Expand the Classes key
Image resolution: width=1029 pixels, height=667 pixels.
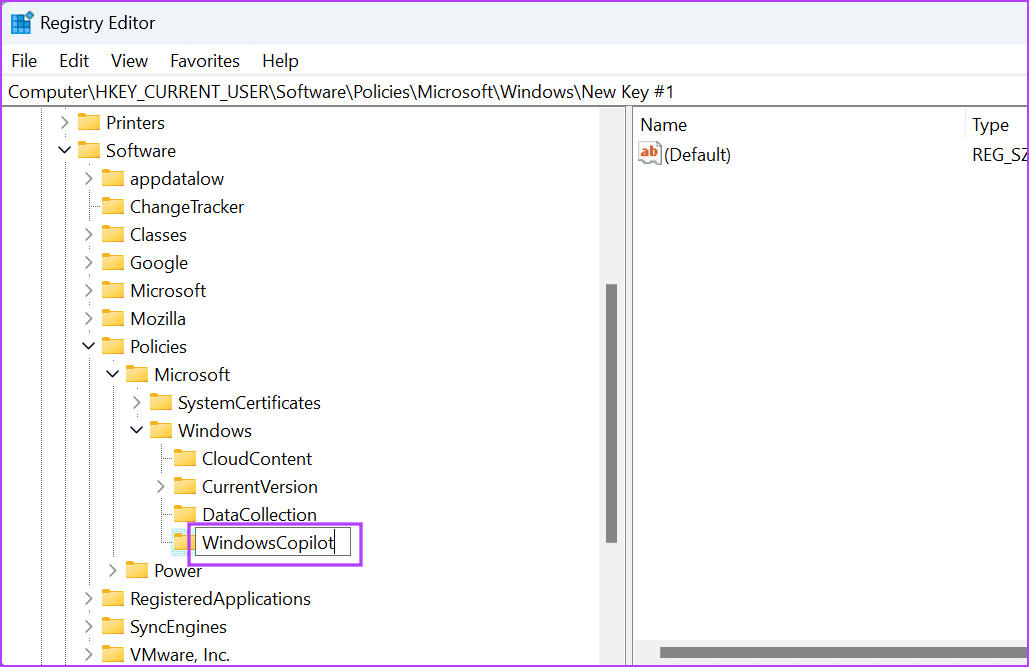tap(89, 234)
